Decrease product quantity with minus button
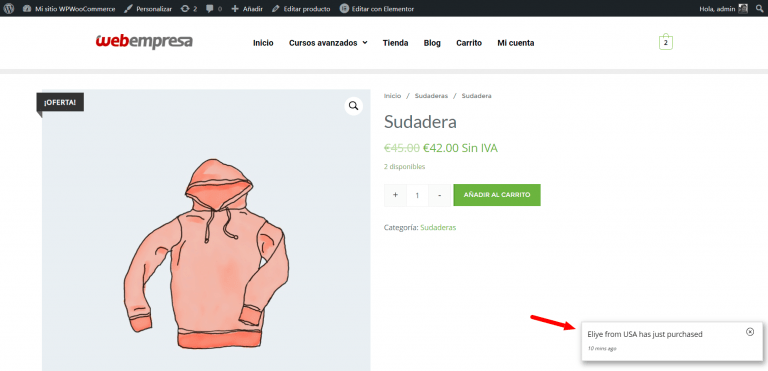Screen dimensions: 768x371 439,195
